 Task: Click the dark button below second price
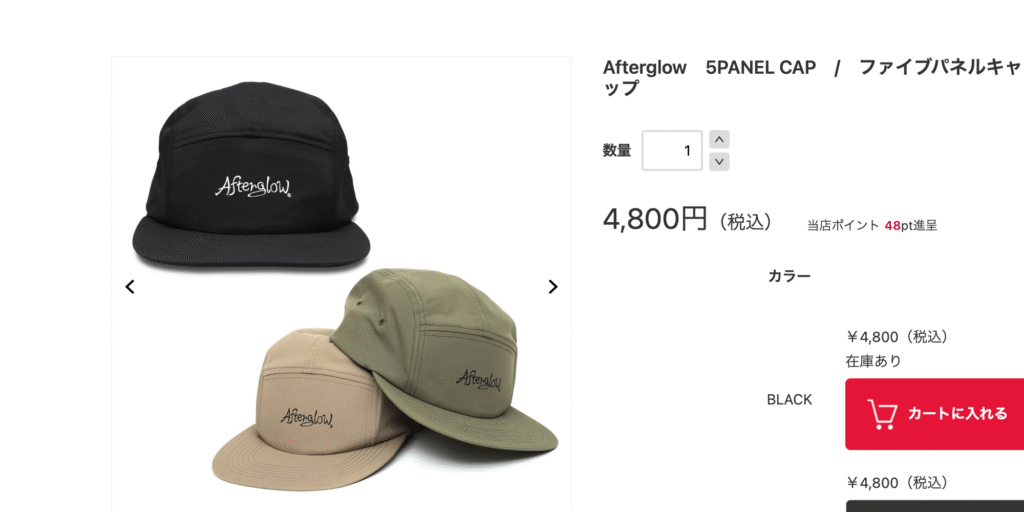(x=935, y=506)
